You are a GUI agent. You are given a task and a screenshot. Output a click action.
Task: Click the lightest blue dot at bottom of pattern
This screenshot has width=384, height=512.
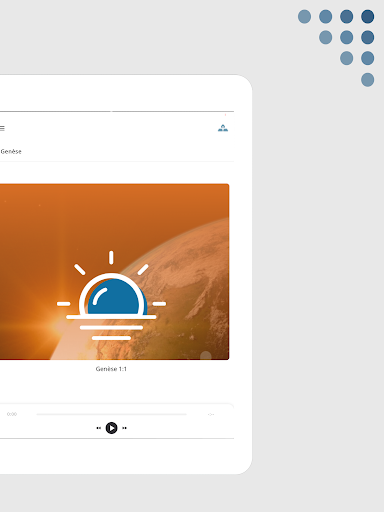pos(367,80)
